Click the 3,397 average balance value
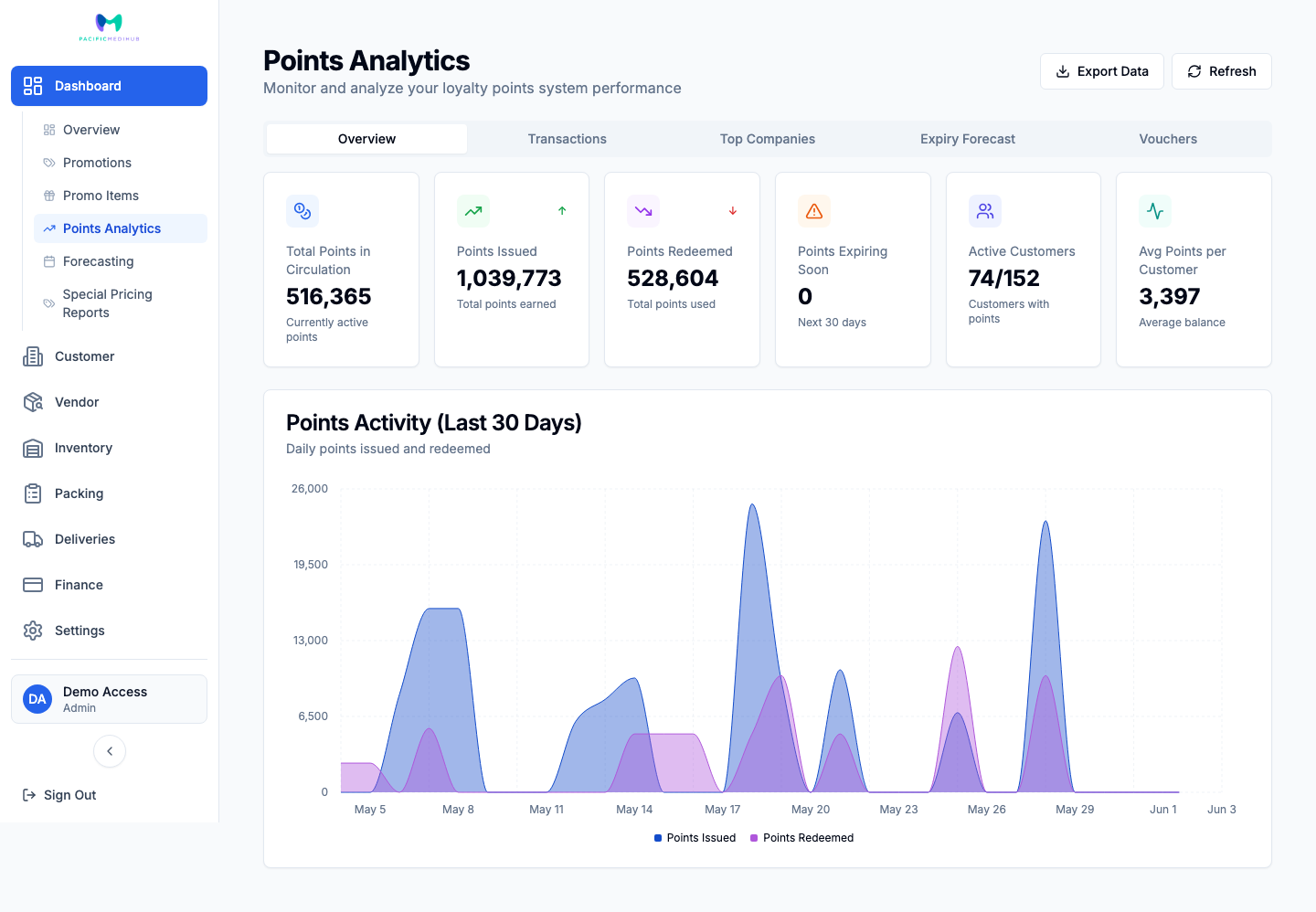 tap(1170, 297)
